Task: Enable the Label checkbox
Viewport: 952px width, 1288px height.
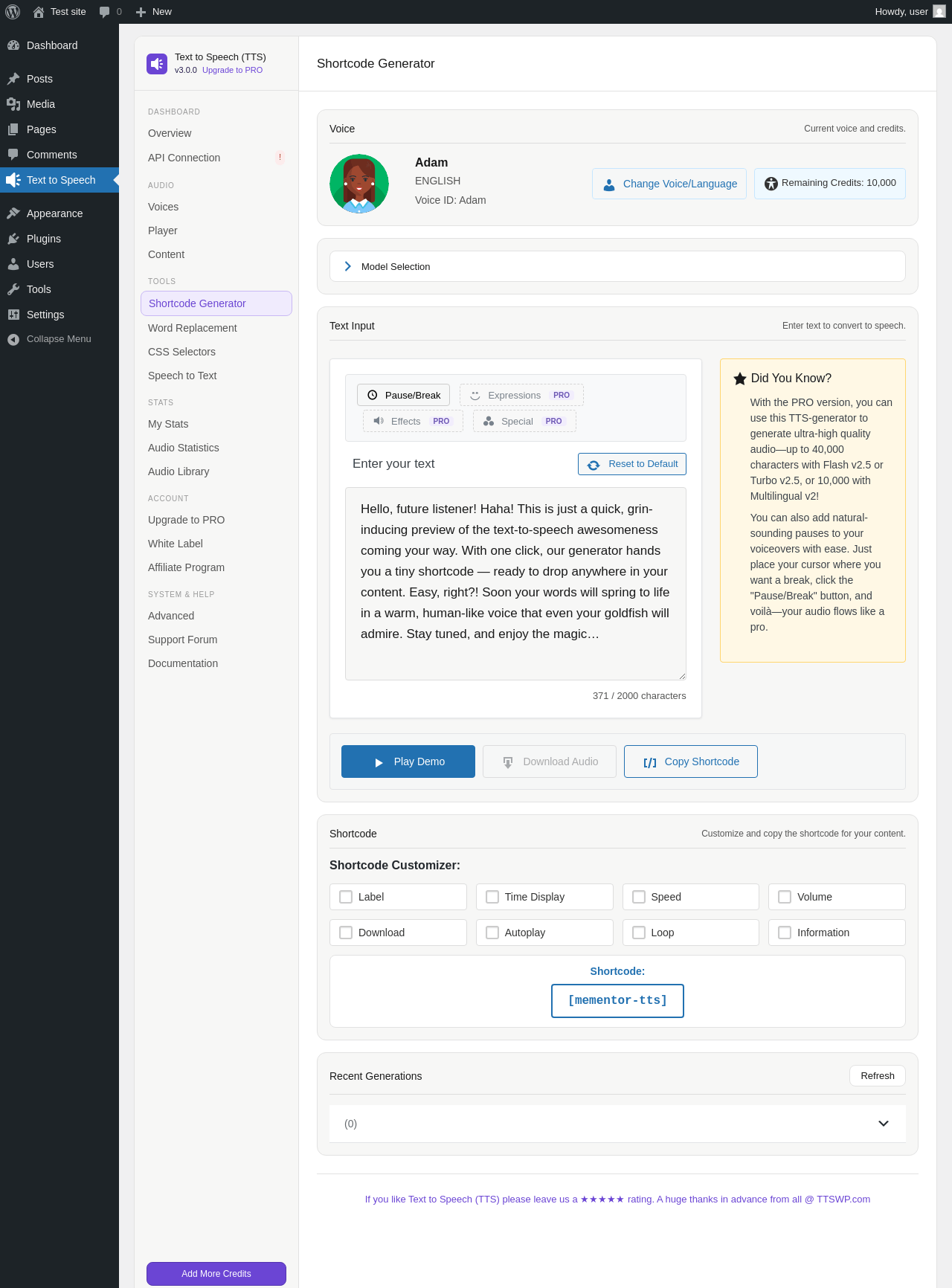Action: (346, 897)
